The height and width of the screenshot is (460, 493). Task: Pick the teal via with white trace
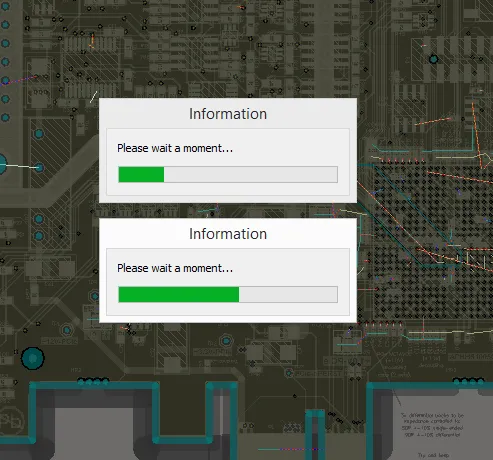[39, 167]
